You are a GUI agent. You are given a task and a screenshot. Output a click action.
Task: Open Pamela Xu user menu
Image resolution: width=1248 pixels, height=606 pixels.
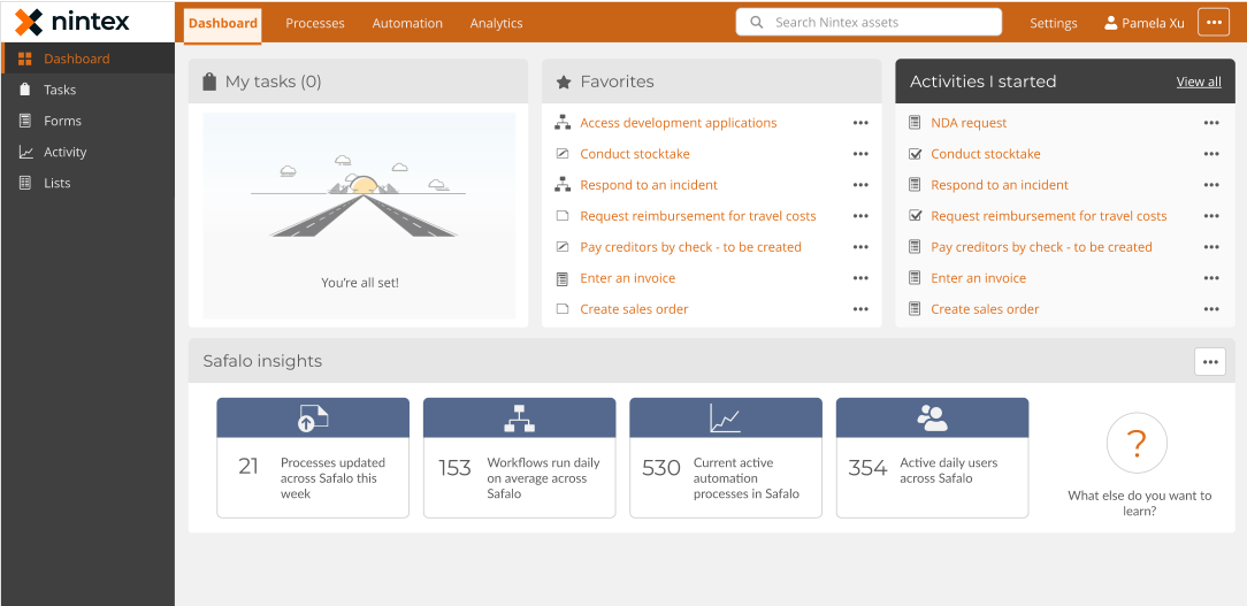click(x=1144, y=23)
